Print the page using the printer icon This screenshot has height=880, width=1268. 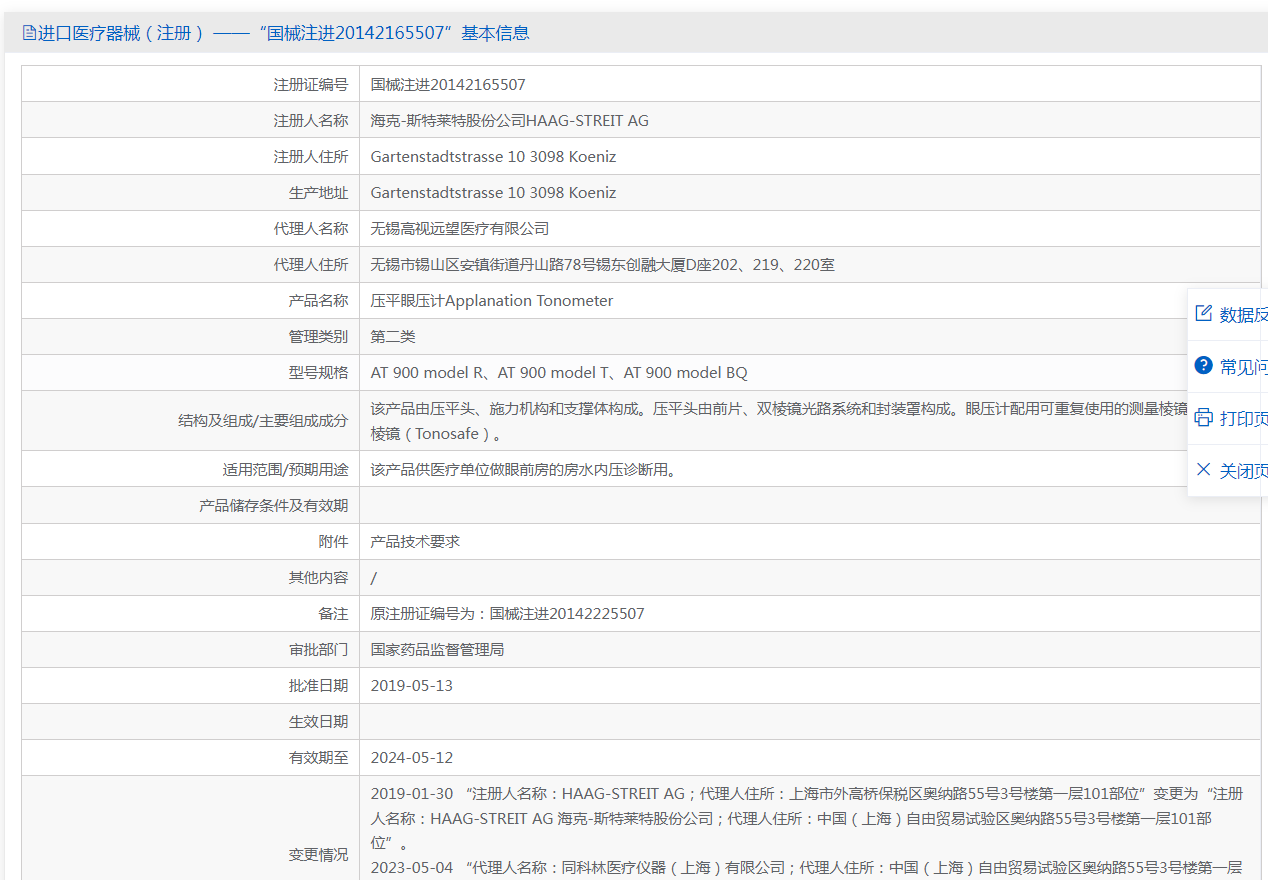click(x=1204, y=418)
